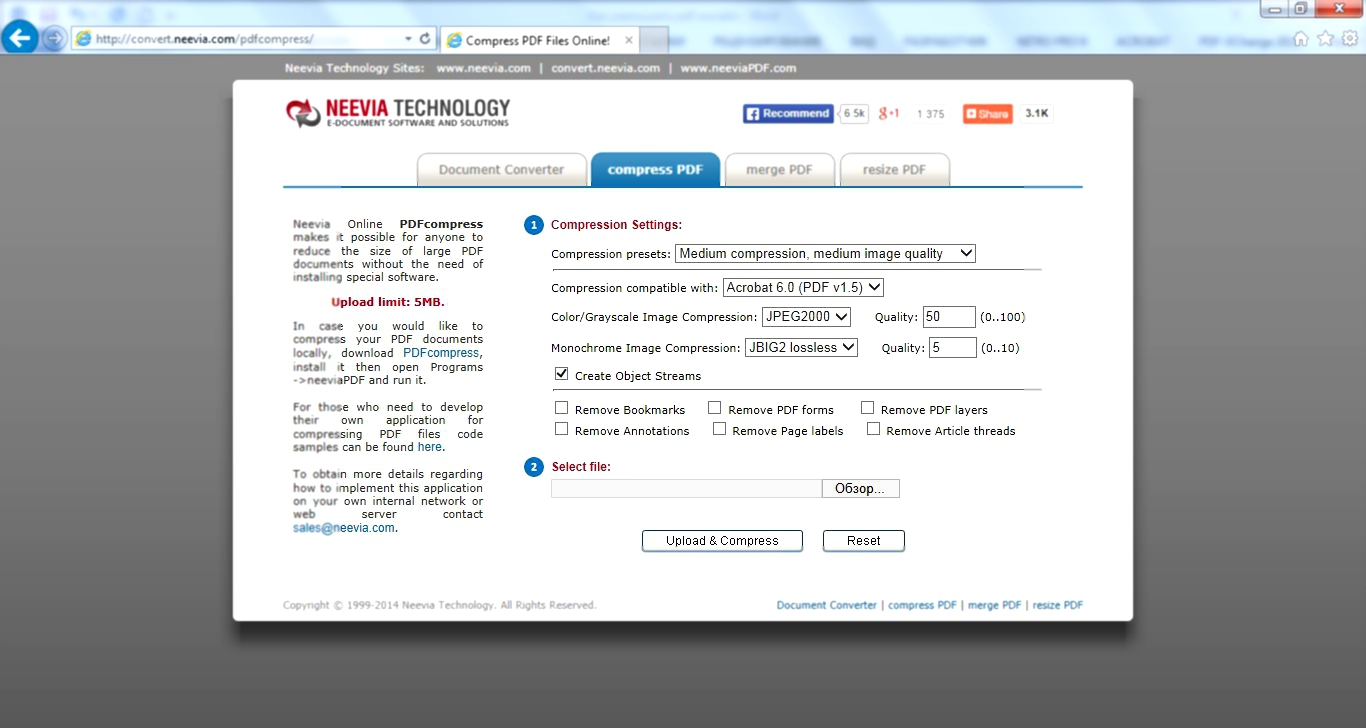Click the Facebook Recommend button
This screenshot has height=728, width=1366.
point(788,114)
